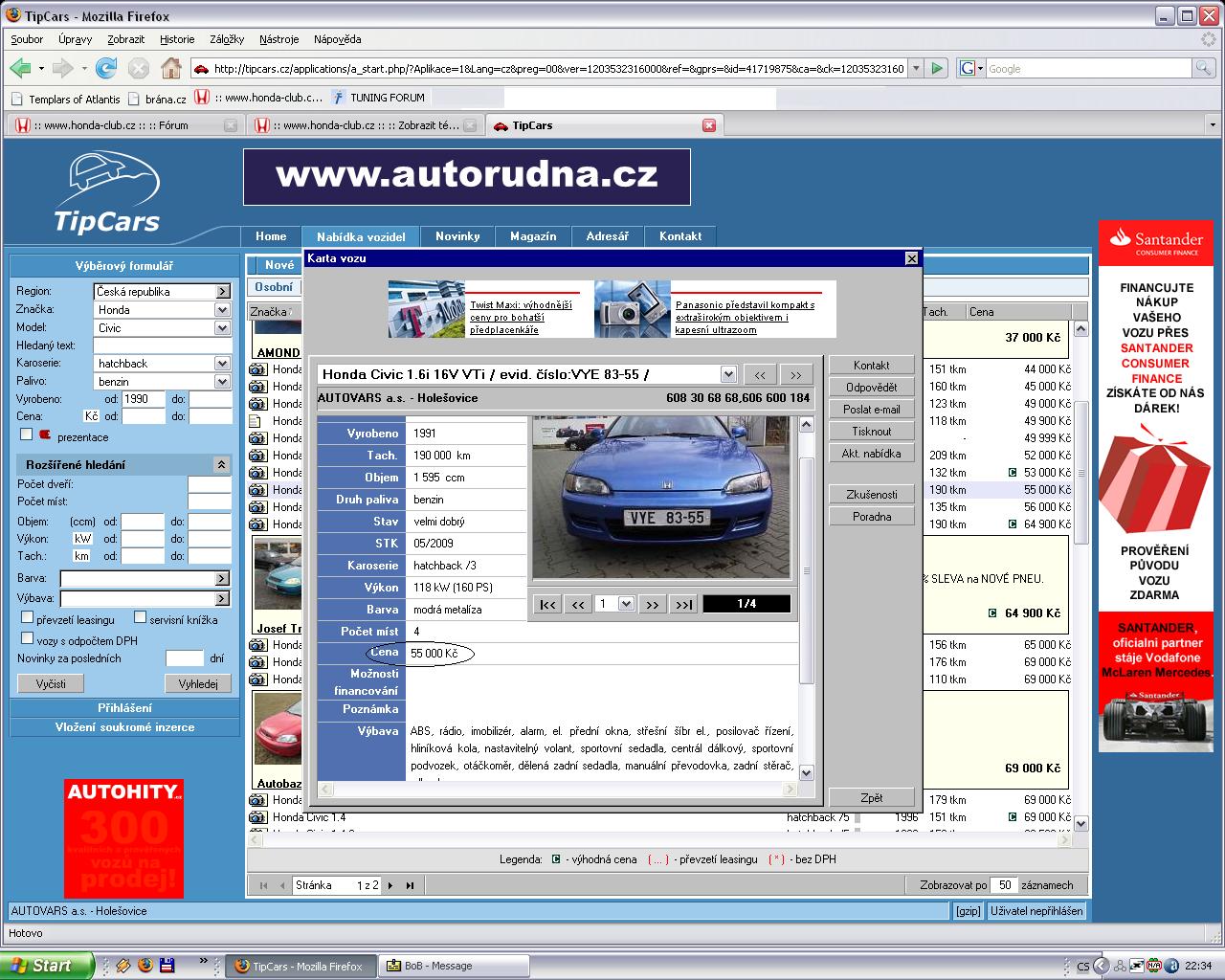
Task: Expand the Karoserie hatchback dropdown
Action: [222, 364]
